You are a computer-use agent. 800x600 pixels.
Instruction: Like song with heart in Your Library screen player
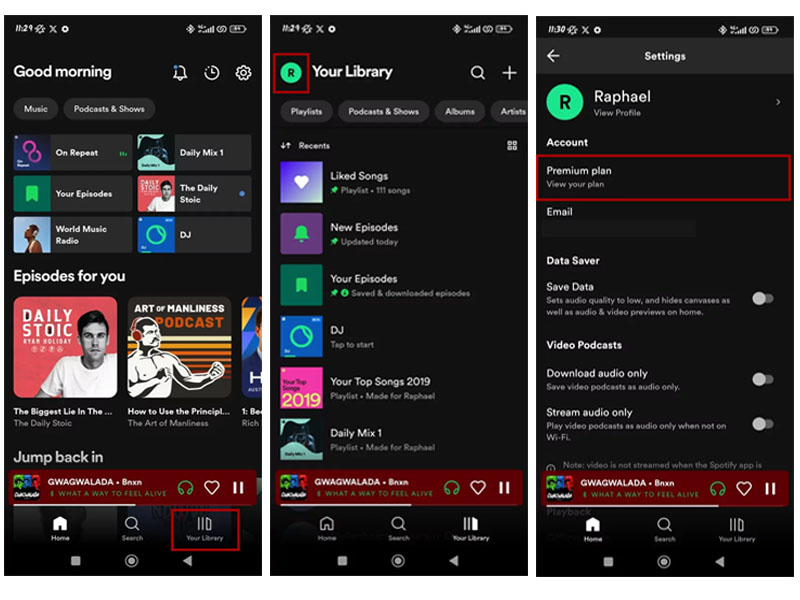pyautogui.click(x=478, y=488)
